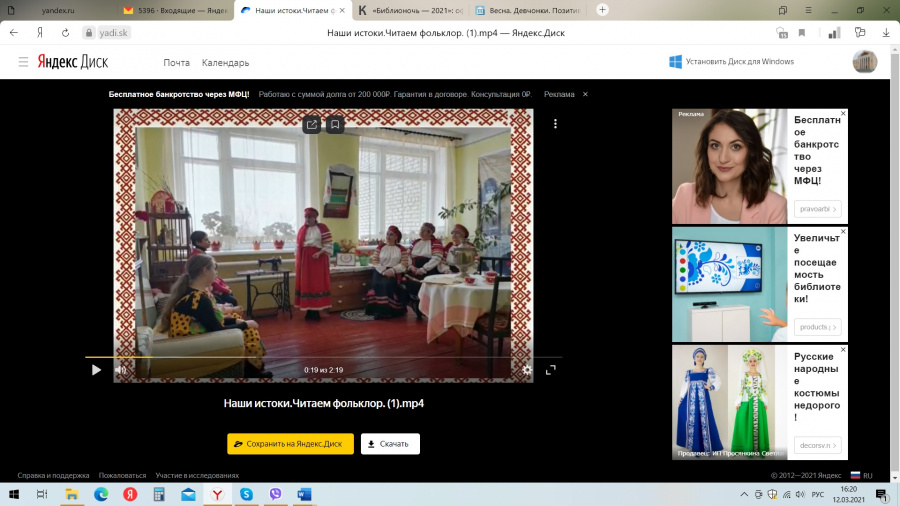Click the share icon above video
The width and height of the screenshot is (900, 506).
(x=312, y=124)
